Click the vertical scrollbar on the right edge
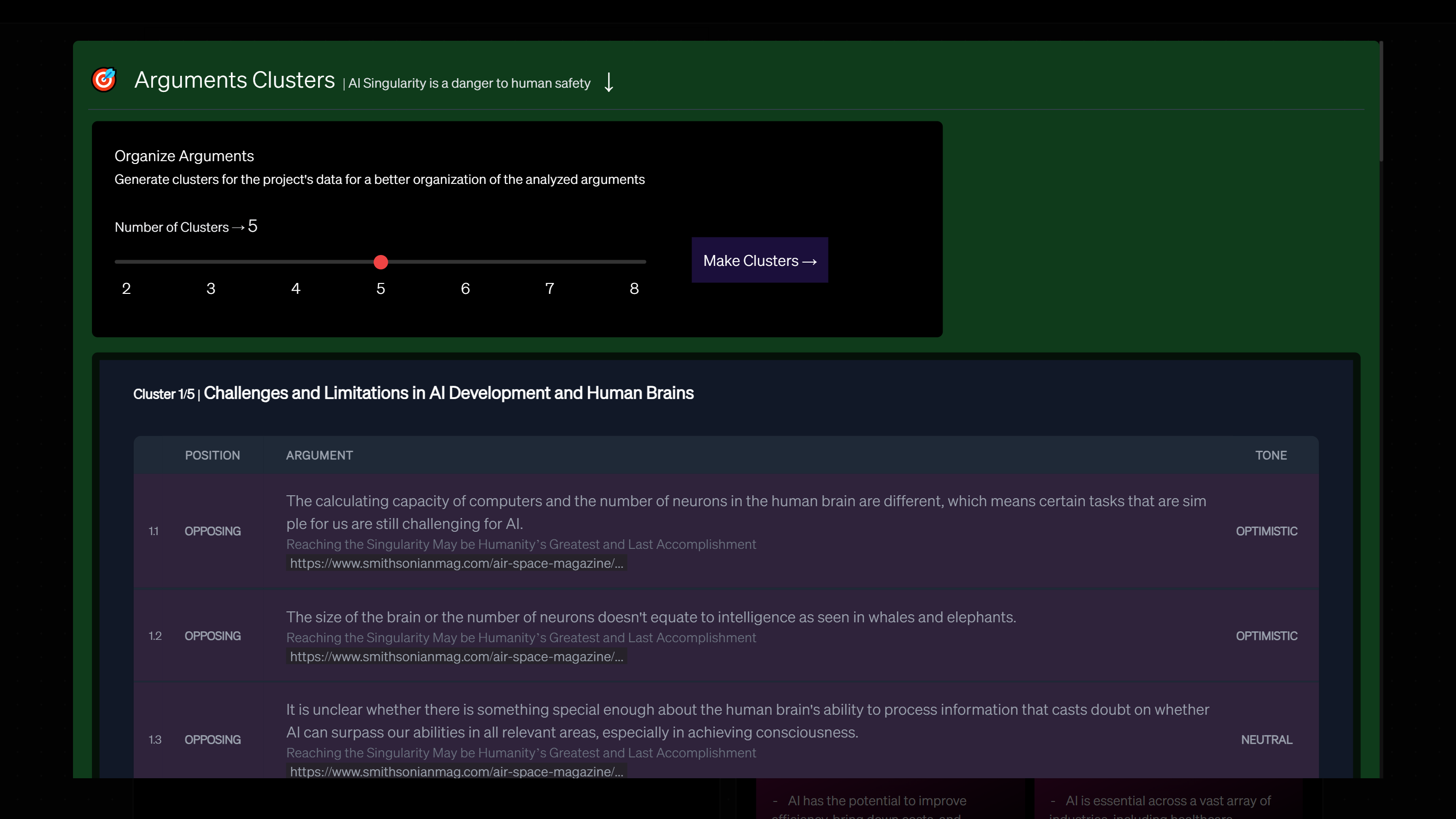 tap(1381, 102)
